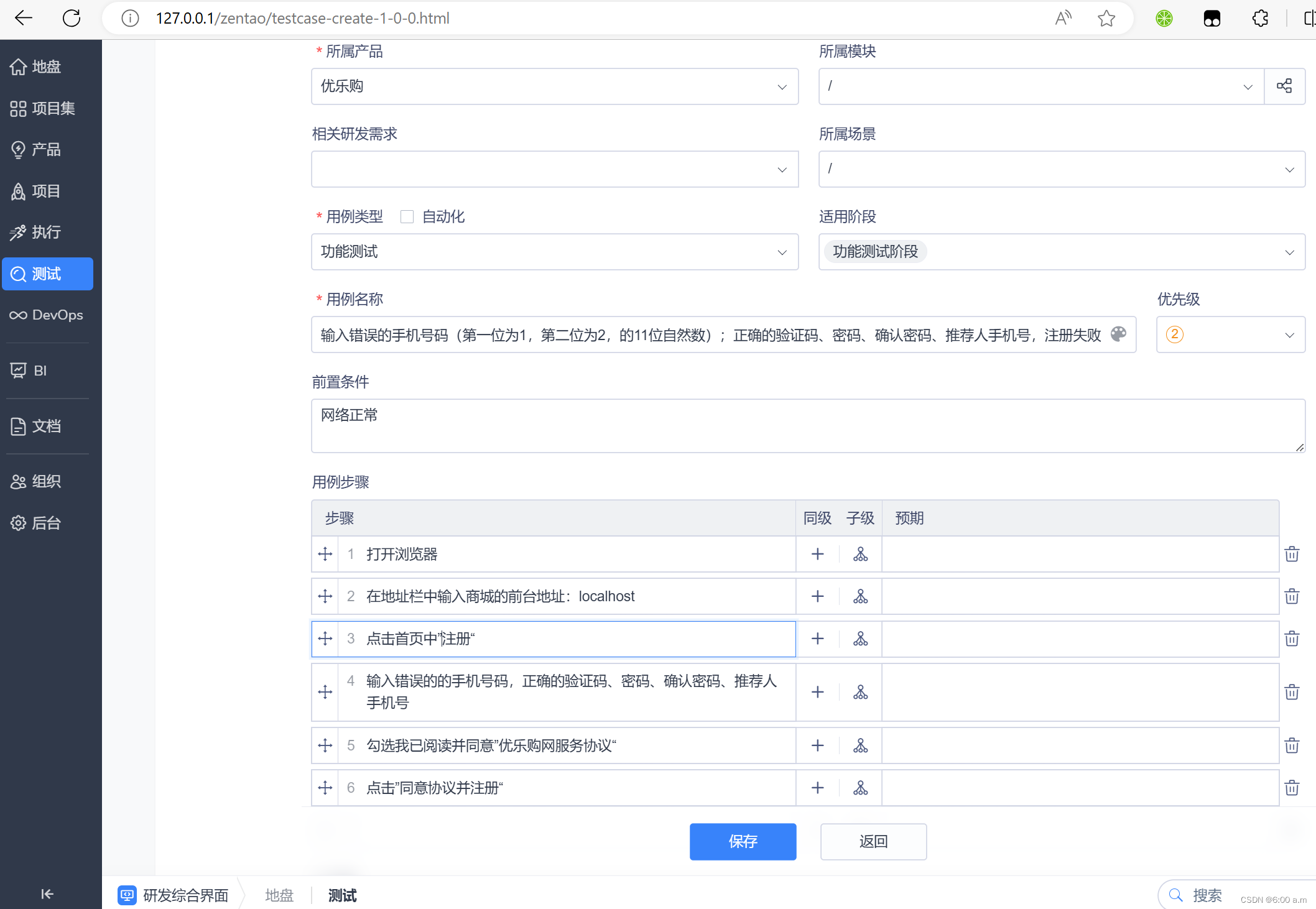Delete step 1 with its trash icon
Screen dimensions: 1316x909
pyautogui.click(x=1292, y=554)
